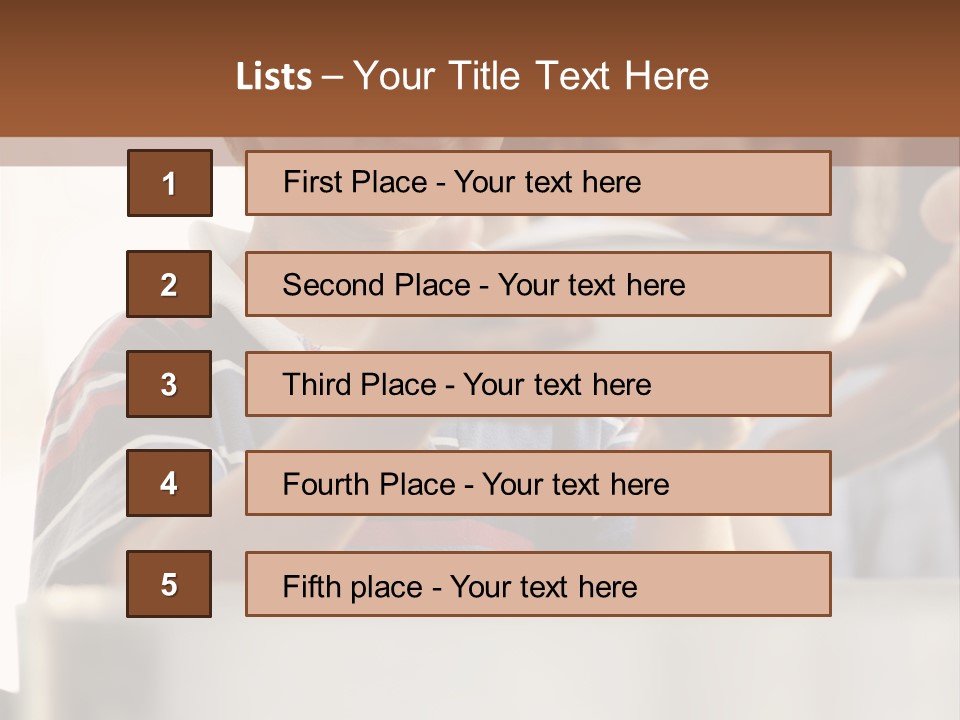Click the empty area below the list
Screen dimensions: 960x720
click(480, 670)
